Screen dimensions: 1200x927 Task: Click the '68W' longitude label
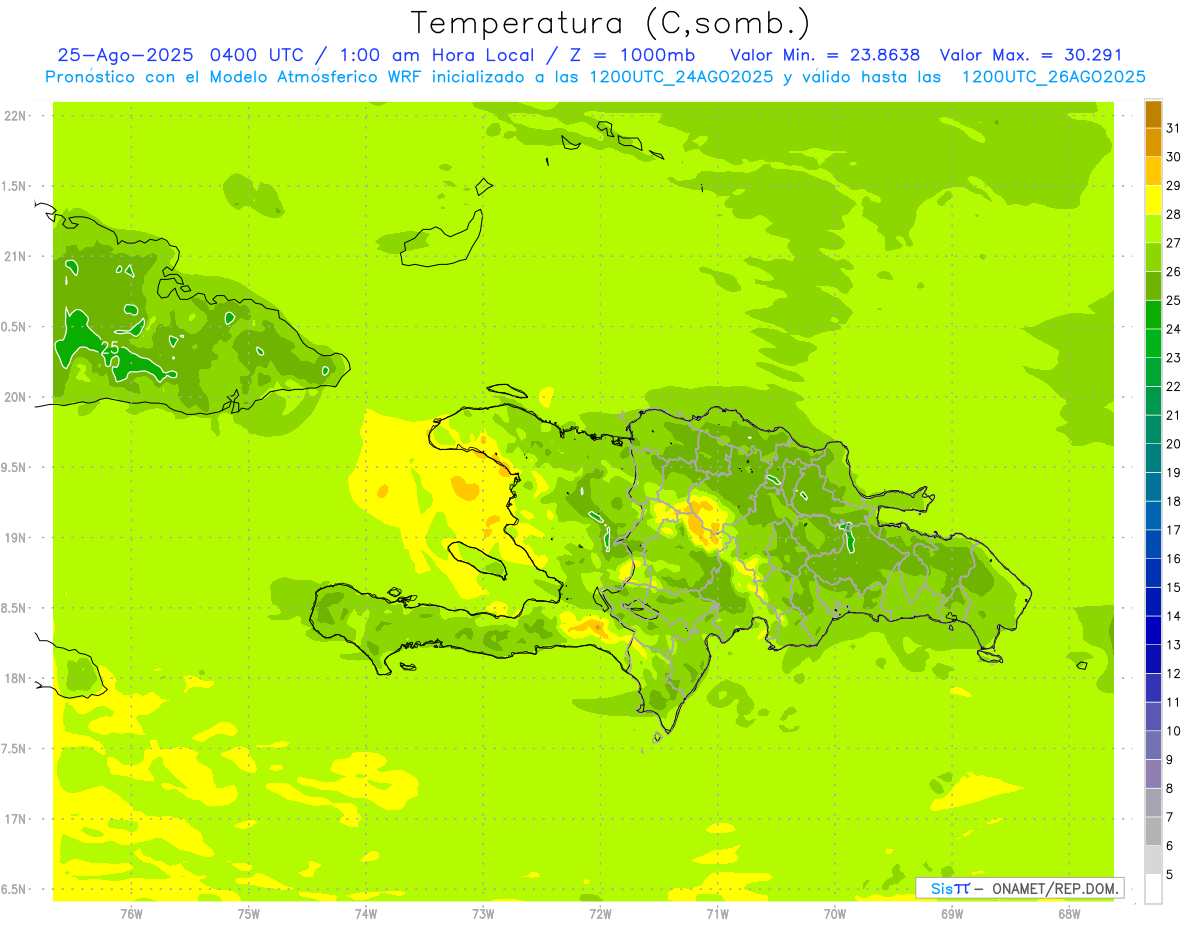(x=1069, y=913)
